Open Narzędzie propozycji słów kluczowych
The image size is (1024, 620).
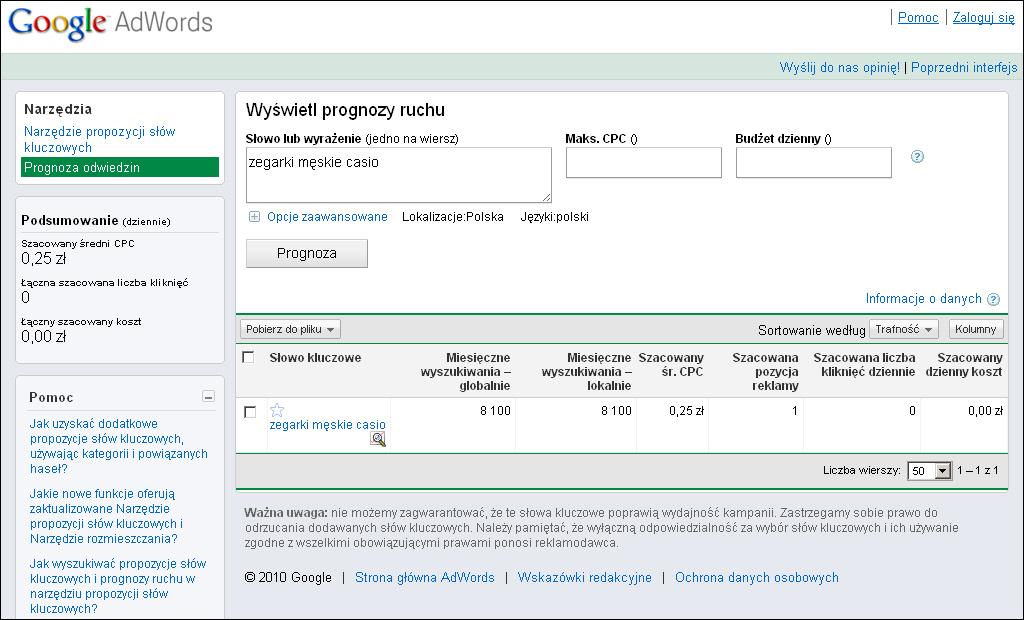pyautogui.click(x=99, y=139)
